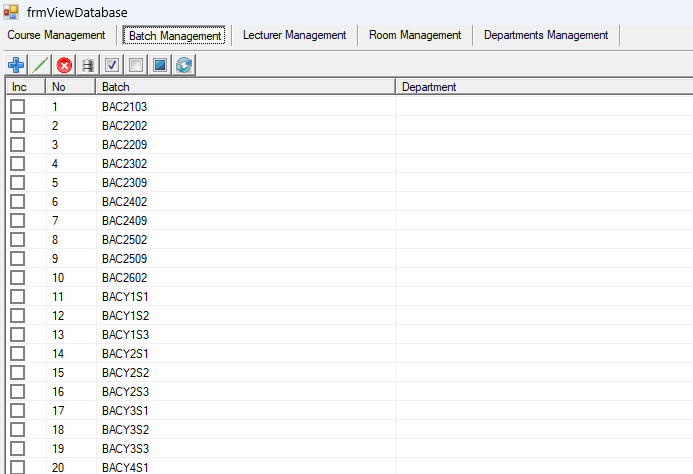Viewport: 693px width, 474px height.
Task: Select the checkbox for BAC2409
Action: 18,221
